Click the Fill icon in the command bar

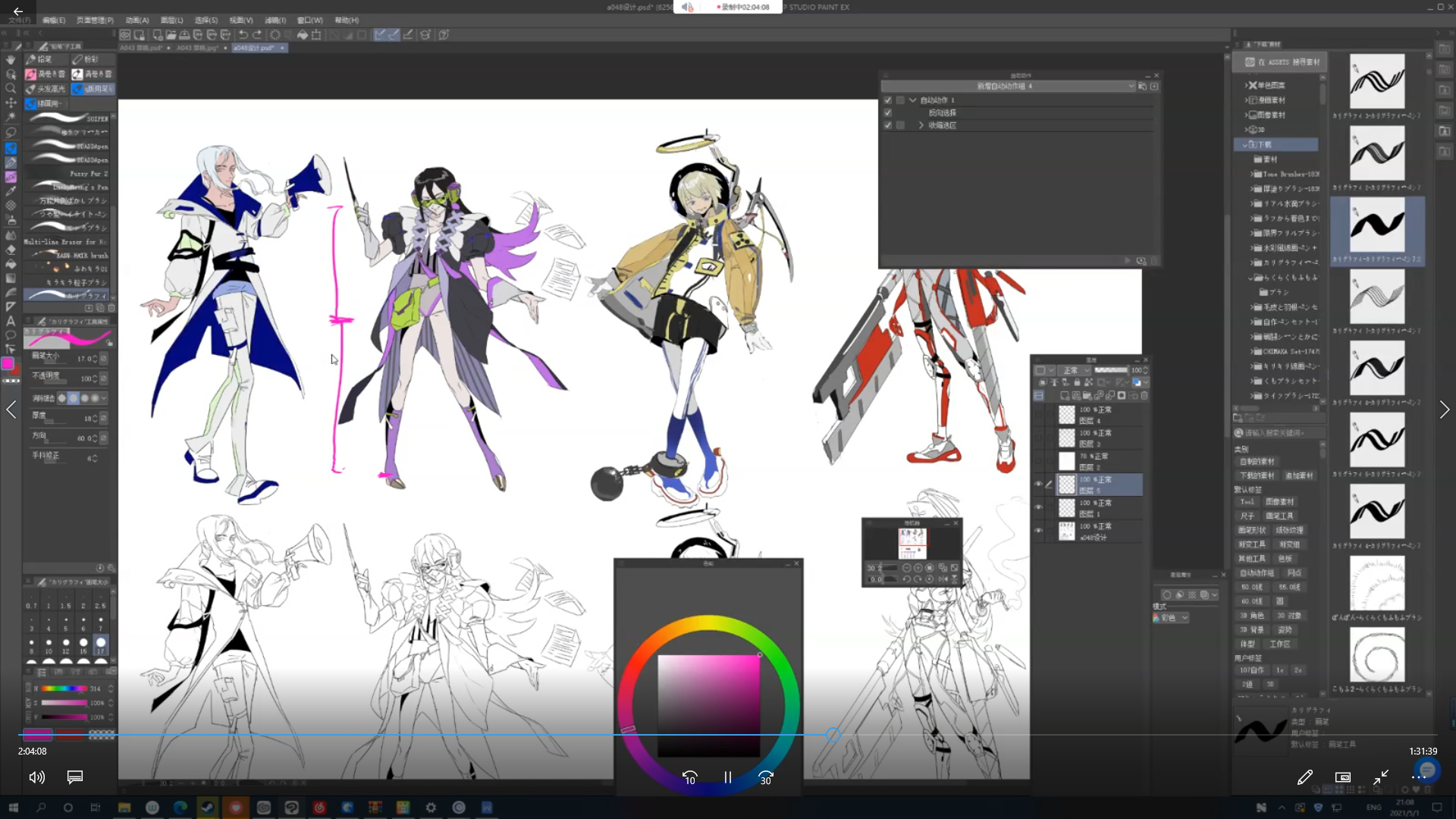pyautogui.click(x=303, y=35)
